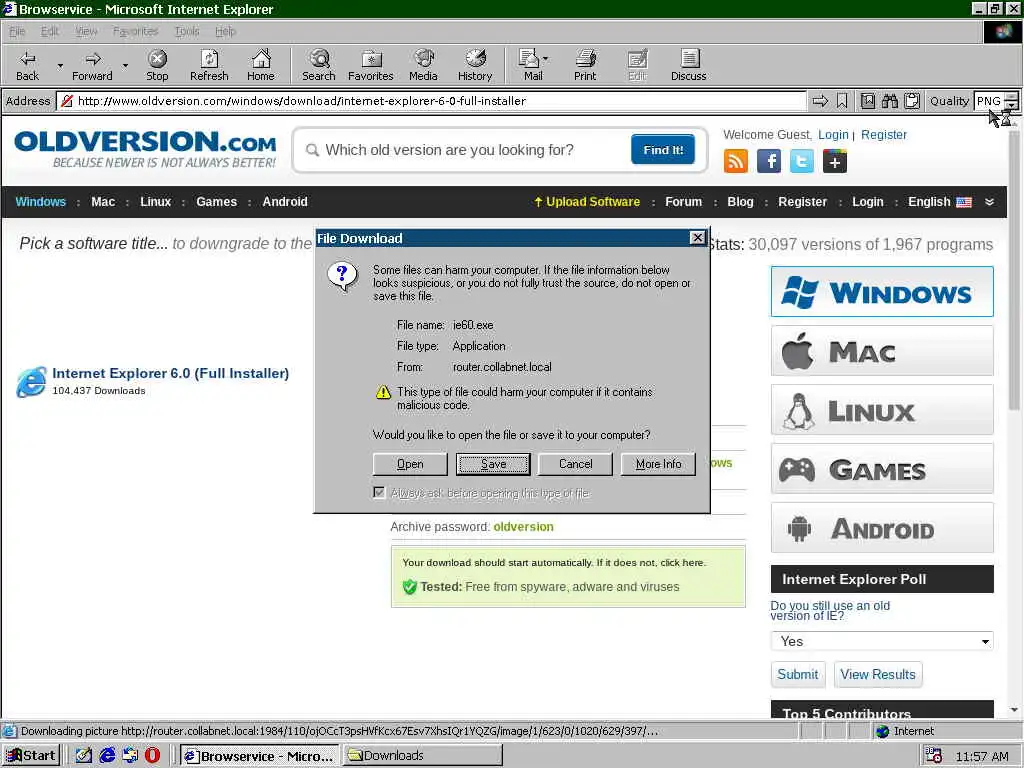Open the Quality PNG dropdown
This screenshot has width=1024, height=768.
tap(1011, 101)
